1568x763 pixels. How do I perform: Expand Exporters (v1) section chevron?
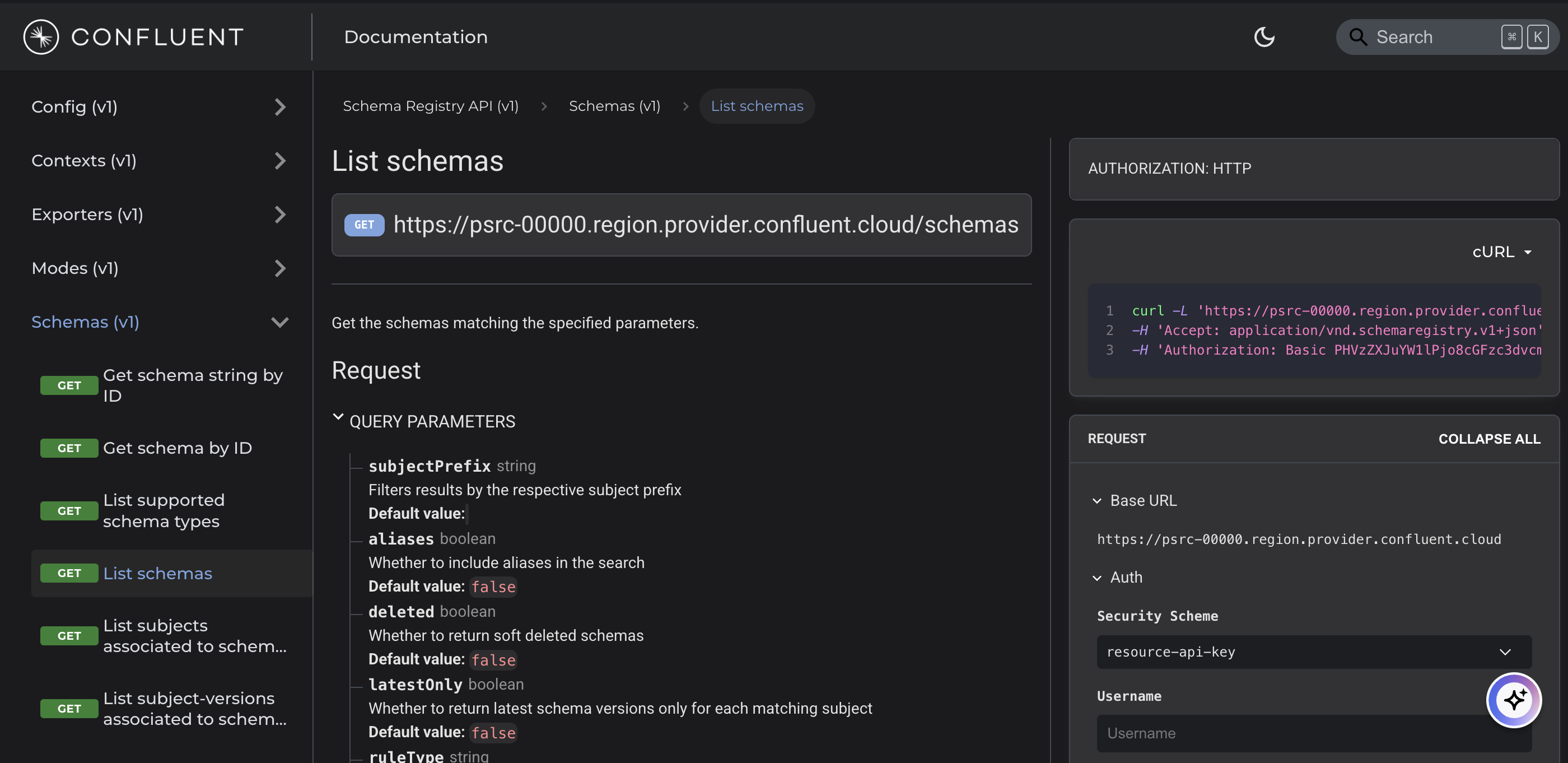coord(279,215)
